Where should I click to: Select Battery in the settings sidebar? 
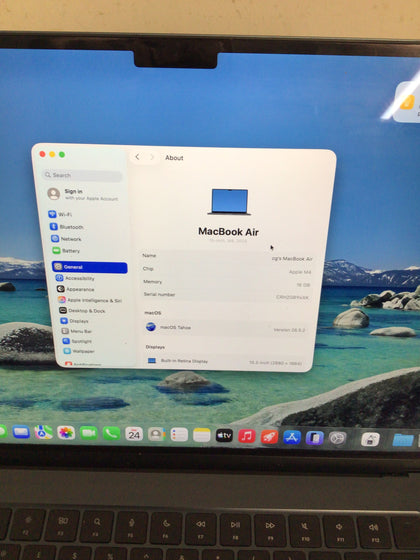tap(66, 251)
